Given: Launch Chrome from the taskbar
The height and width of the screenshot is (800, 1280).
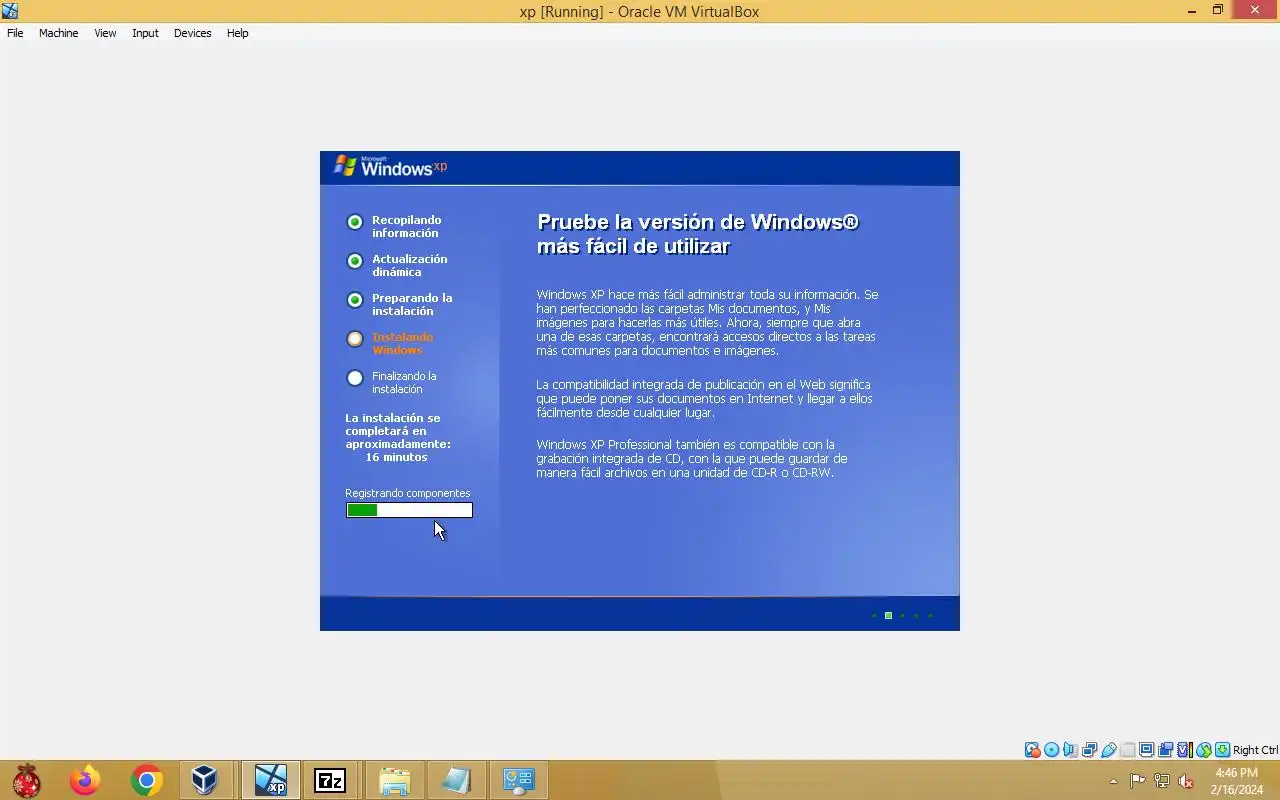Looking at the screenshot, I should click(147, 780).
